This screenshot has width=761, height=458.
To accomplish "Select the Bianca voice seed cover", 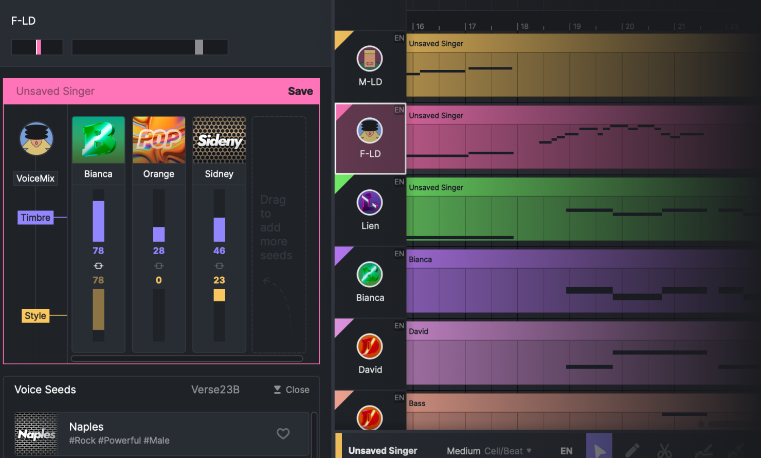I will pyautogui.click(x=99, y=140).
